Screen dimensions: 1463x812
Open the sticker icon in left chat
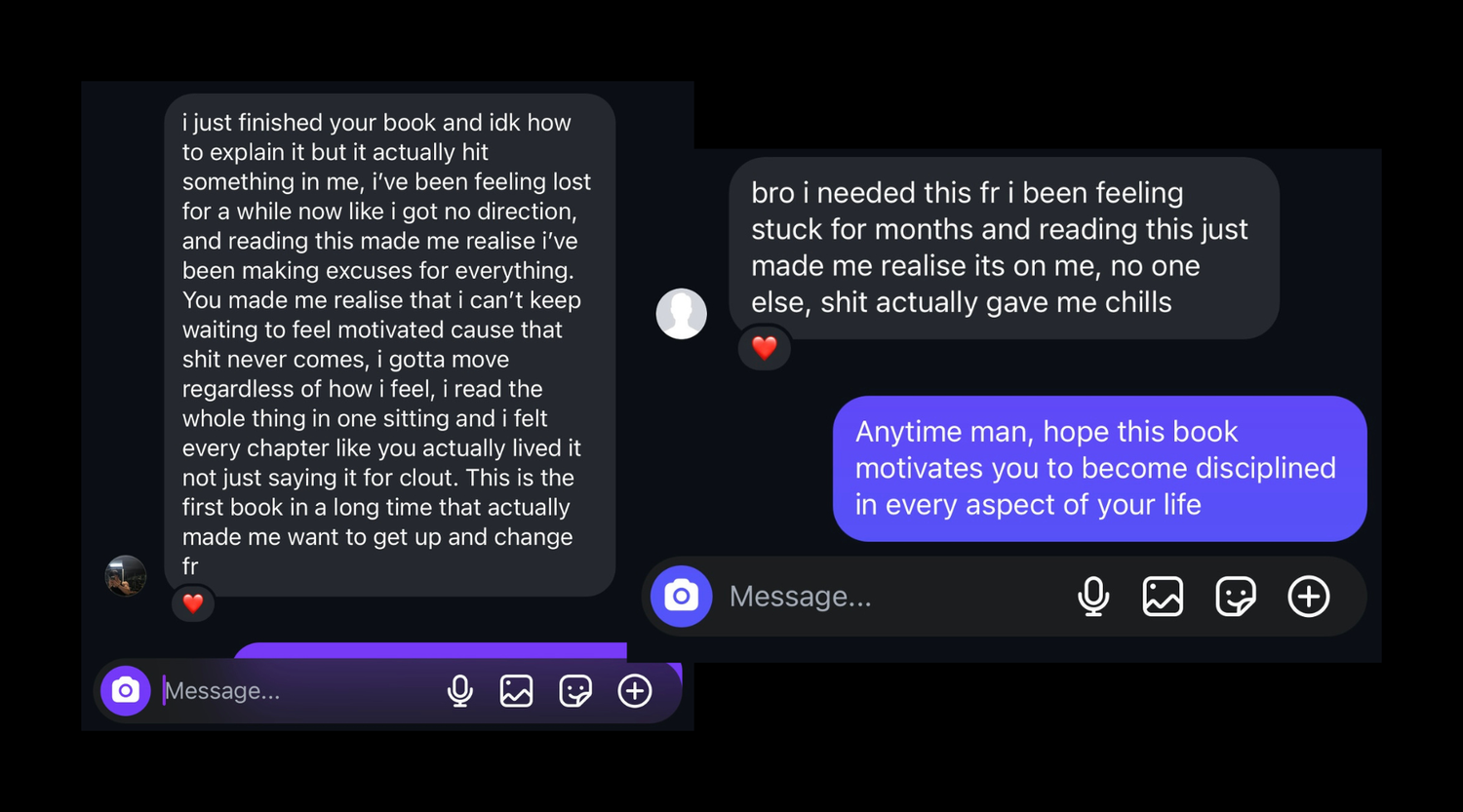575,691
